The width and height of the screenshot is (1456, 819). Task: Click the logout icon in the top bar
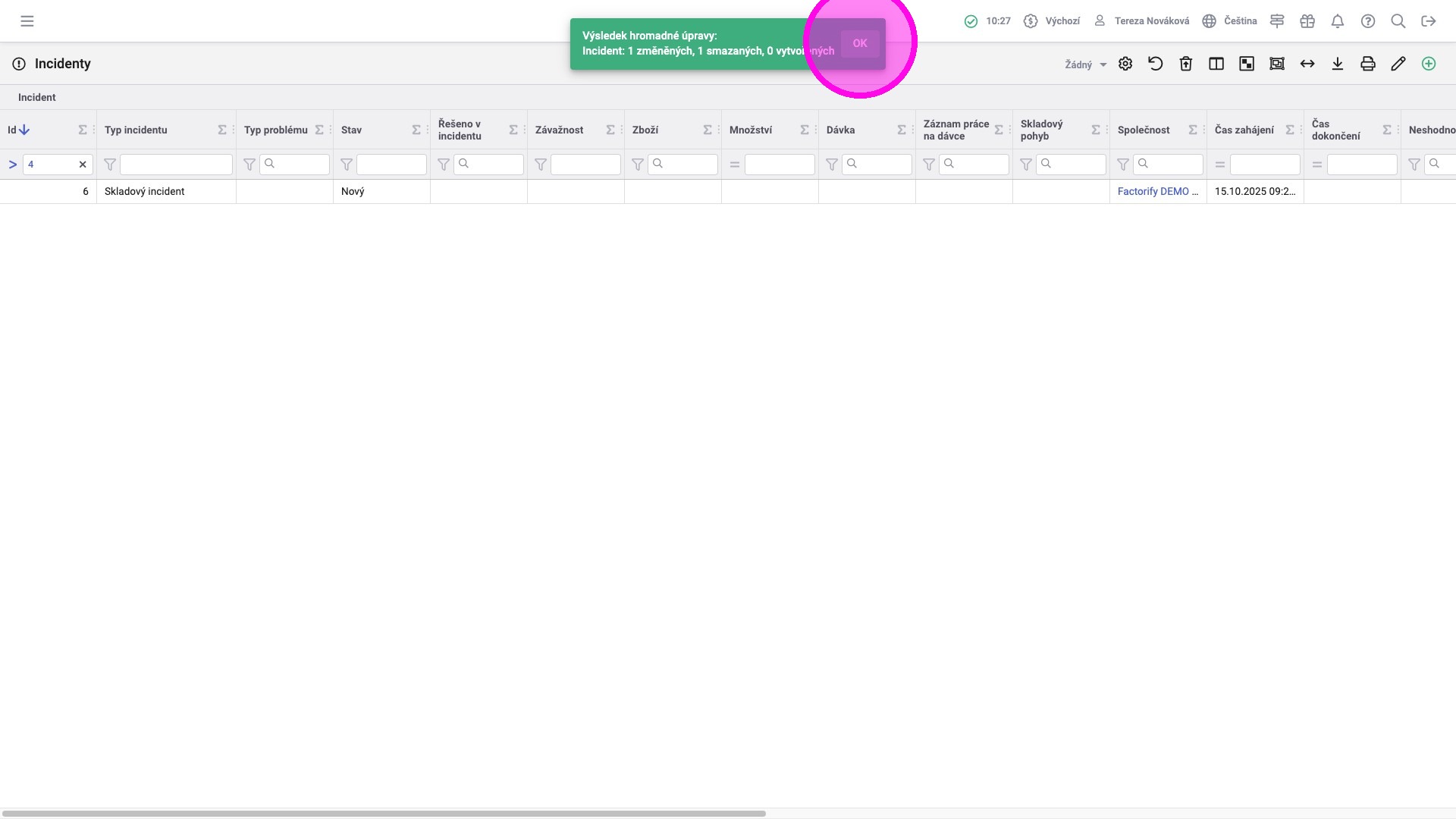[x=1429, y=21]
